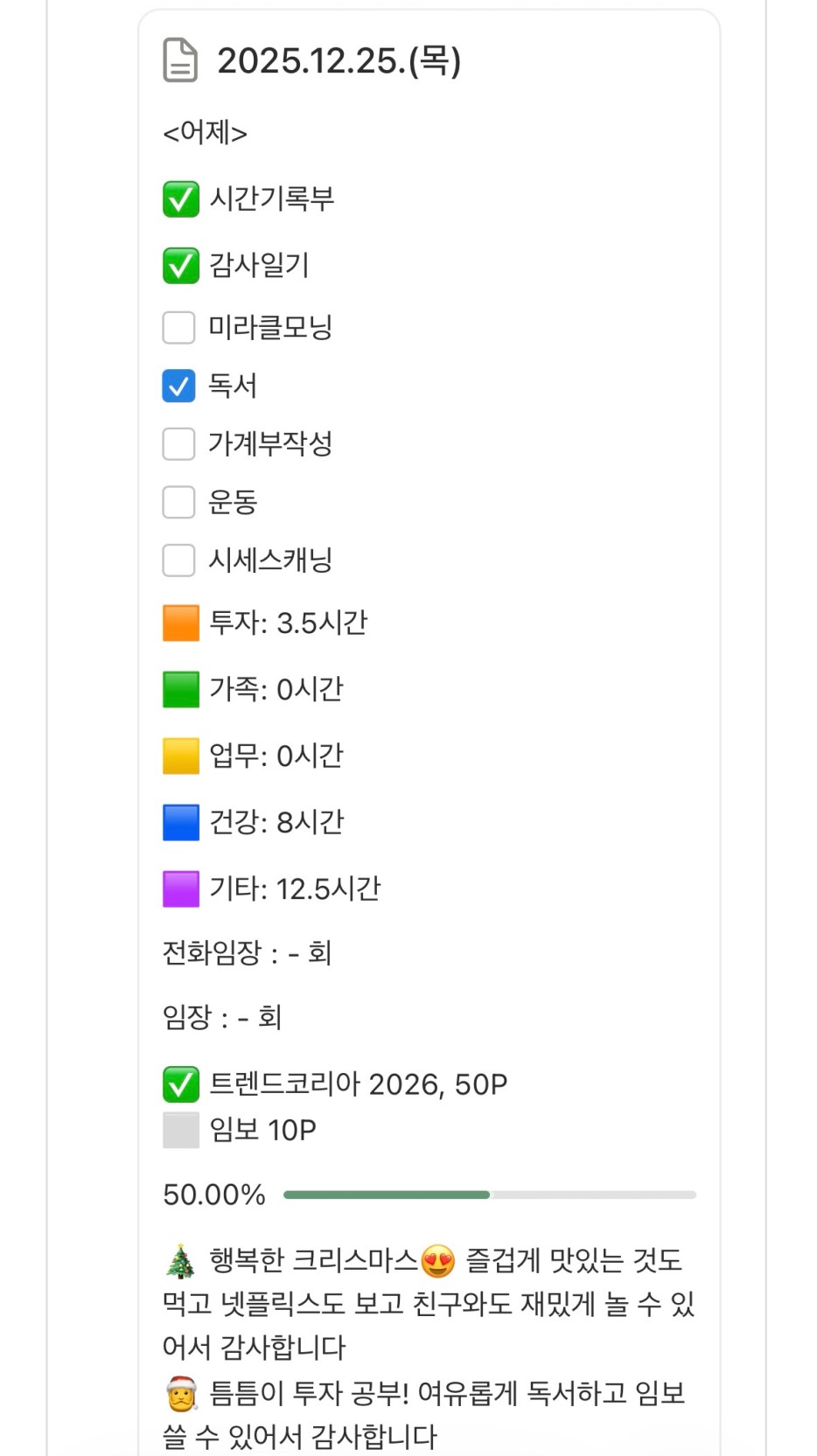Click the orange square for 투자
Screen dimensions: 817x1456
180,624
